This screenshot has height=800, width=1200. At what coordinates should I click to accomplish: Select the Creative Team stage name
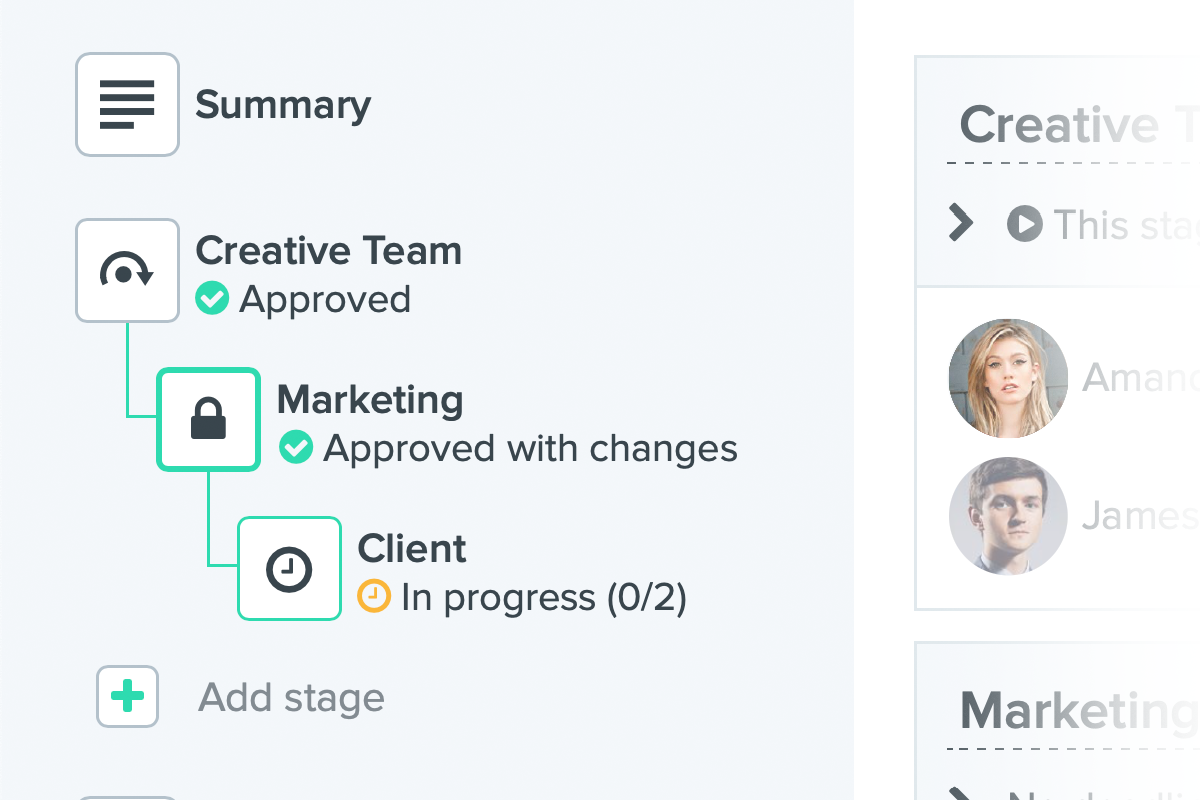328,251
